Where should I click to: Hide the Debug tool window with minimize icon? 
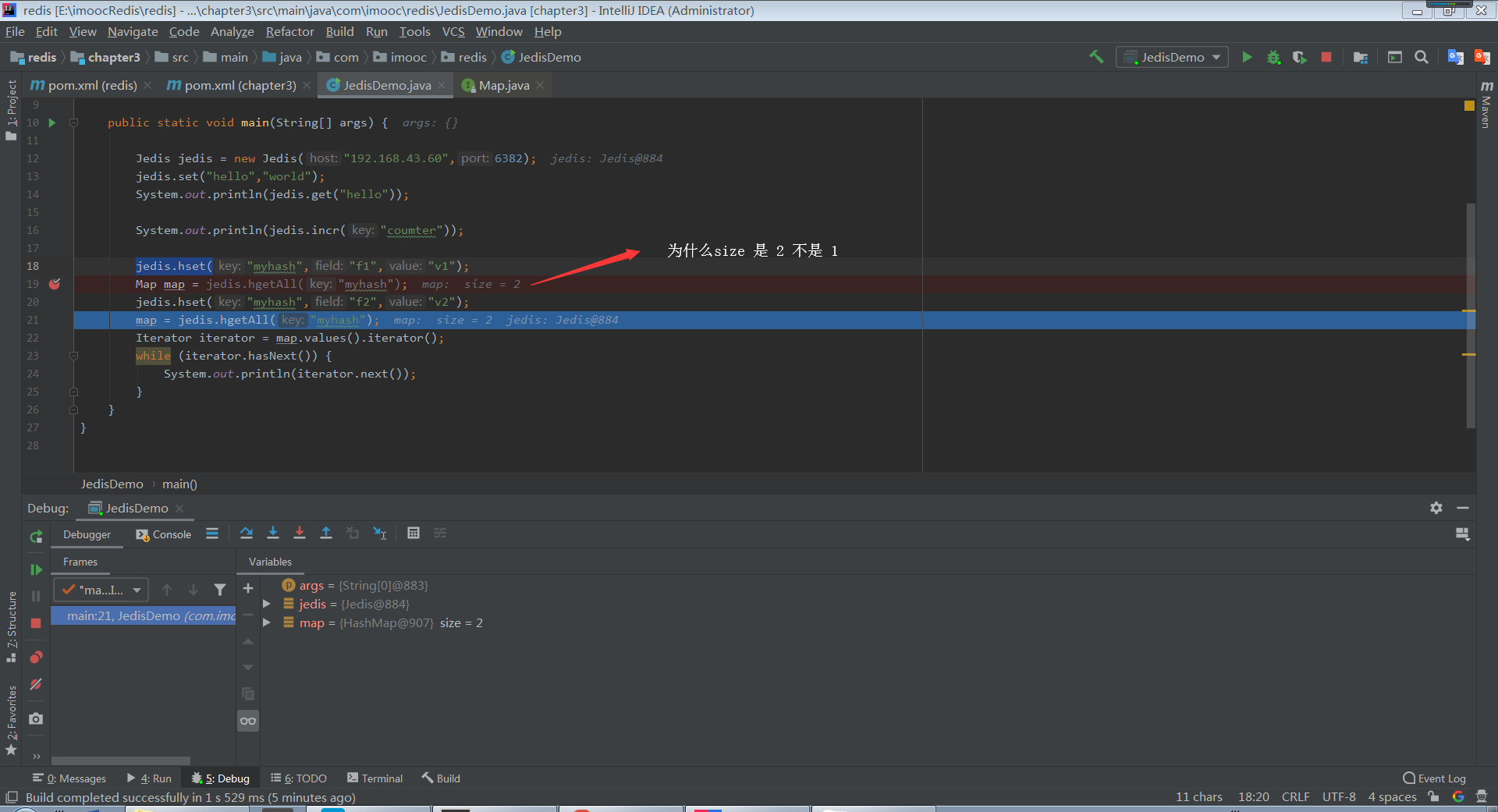(x=1463, y=508)
